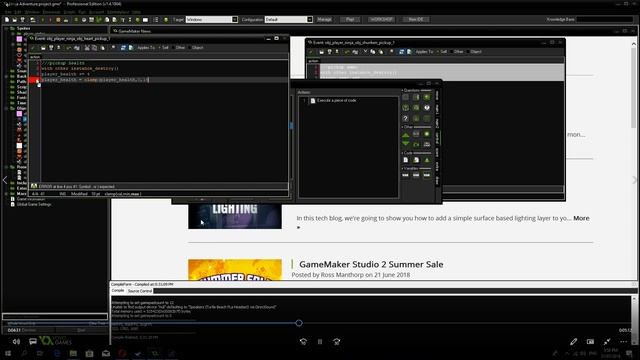Image resolution: width=640 pixels, height=360 pixels.
Task: Open the player's more options ellipsis
Action: [x=623, y=342]
